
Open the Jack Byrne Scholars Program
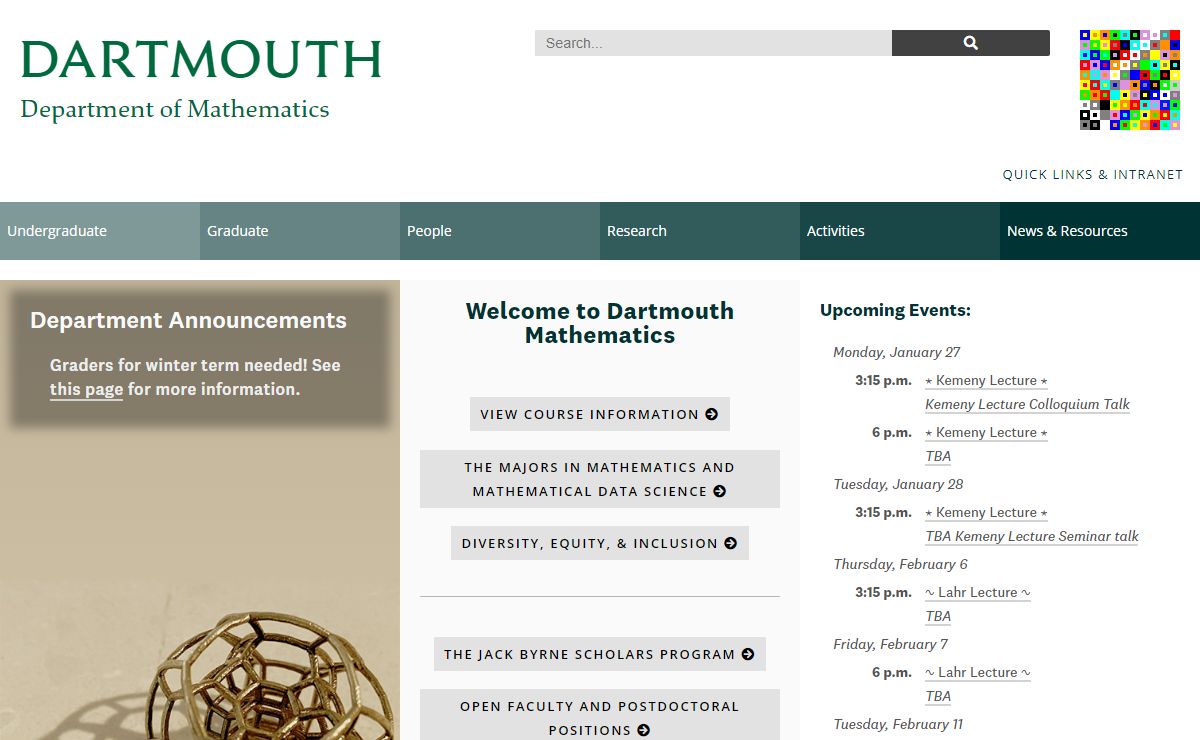pos(600,654)
